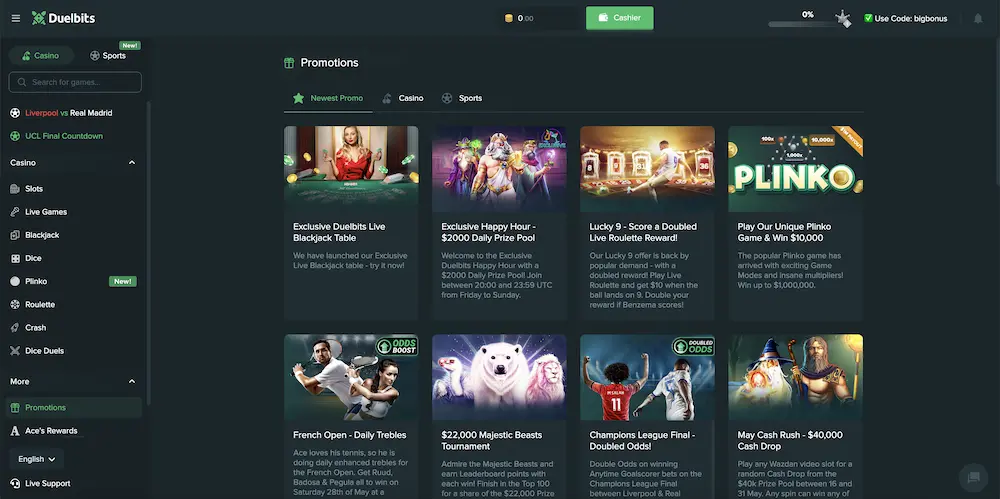Click the Live Games sidebar icon
1000x499 pixels.
(15, 212)
